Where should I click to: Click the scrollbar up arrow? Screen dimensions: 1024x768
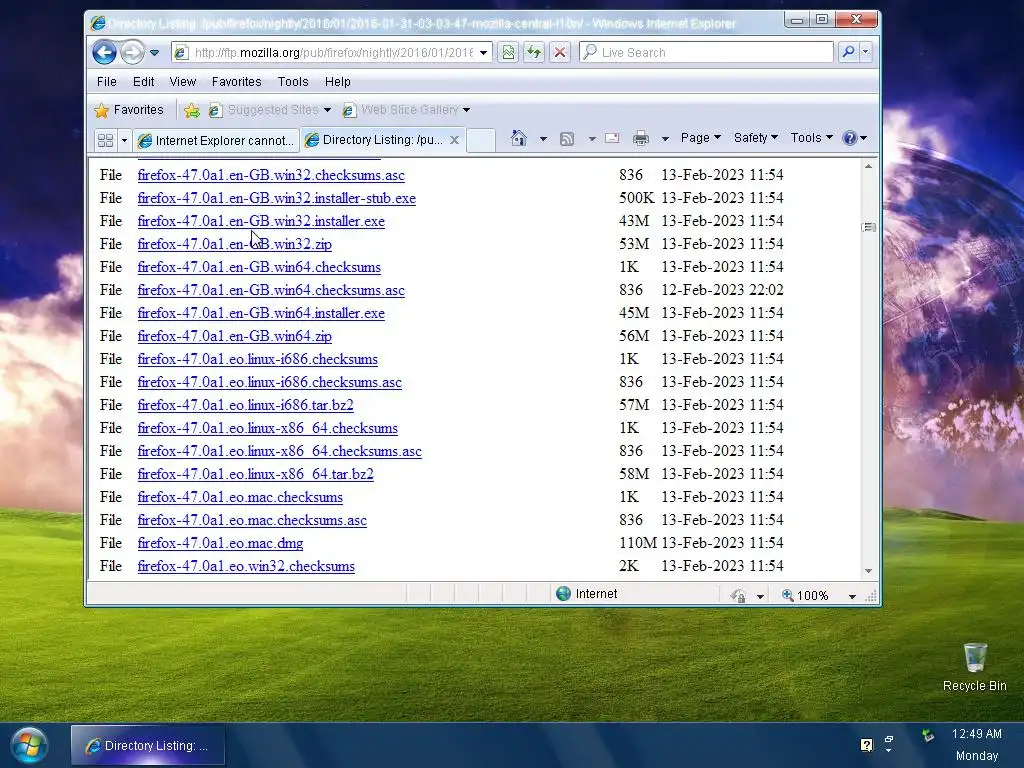(869, 167)
